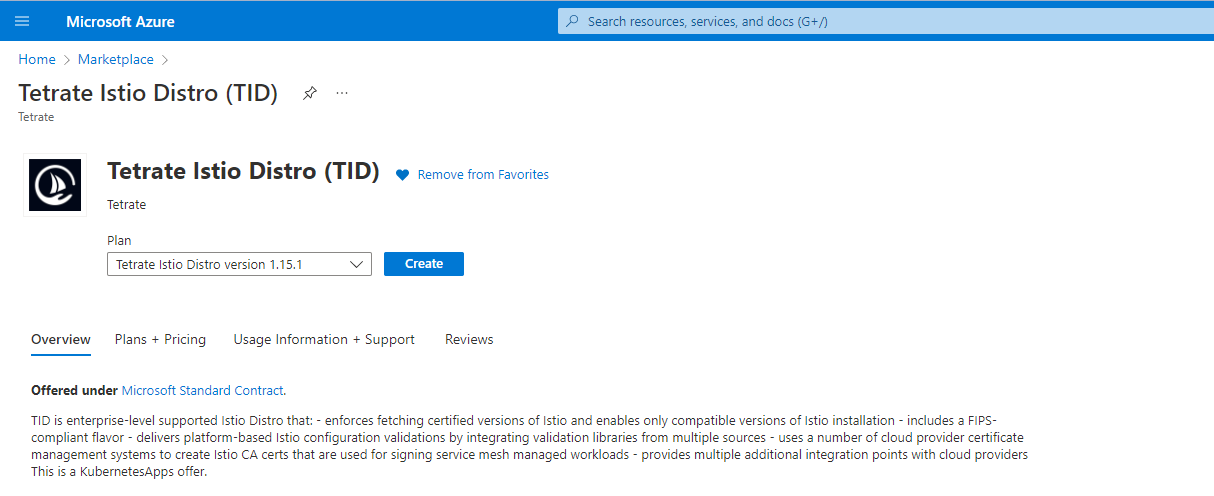Image resolution: width=1214 pixels, height=496 pixels.
Task: Click the magnifier icon in search bar
Action: [x=572, y=21]
